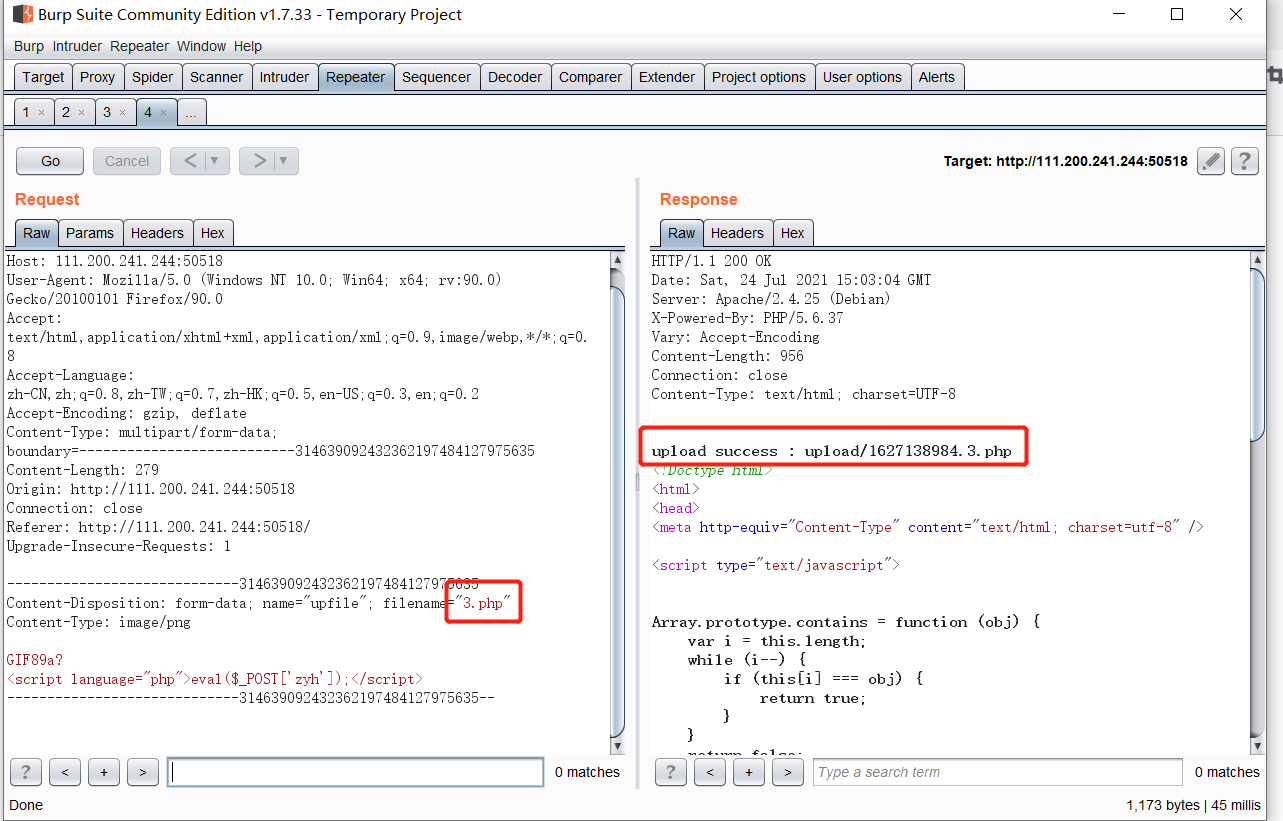Screen dimensions: 1283x821
Task: Click 'Content-Type: image/png' line in request
Action: tap(98, 622)
